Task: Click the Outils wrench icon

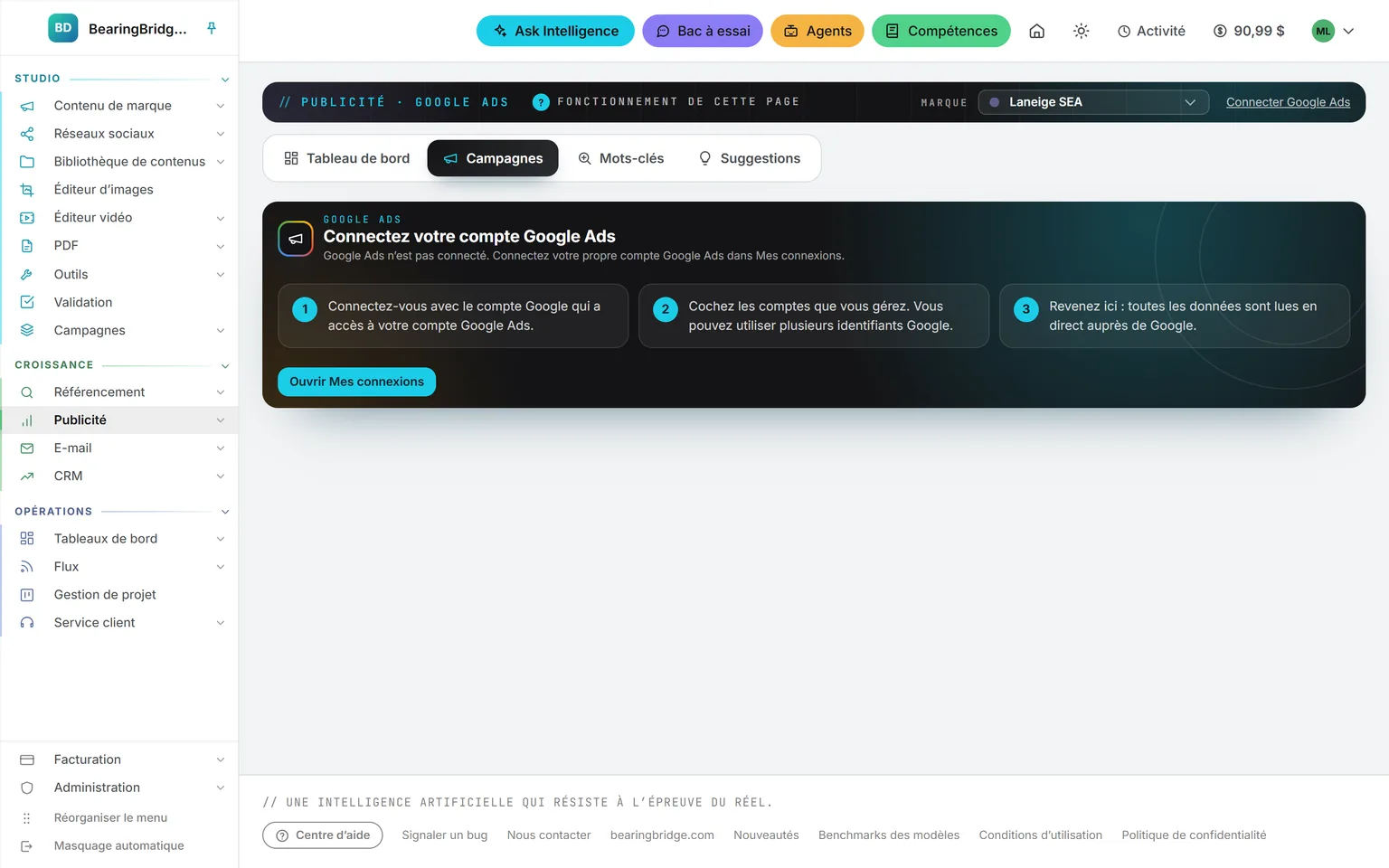Action: pos(27,274)
